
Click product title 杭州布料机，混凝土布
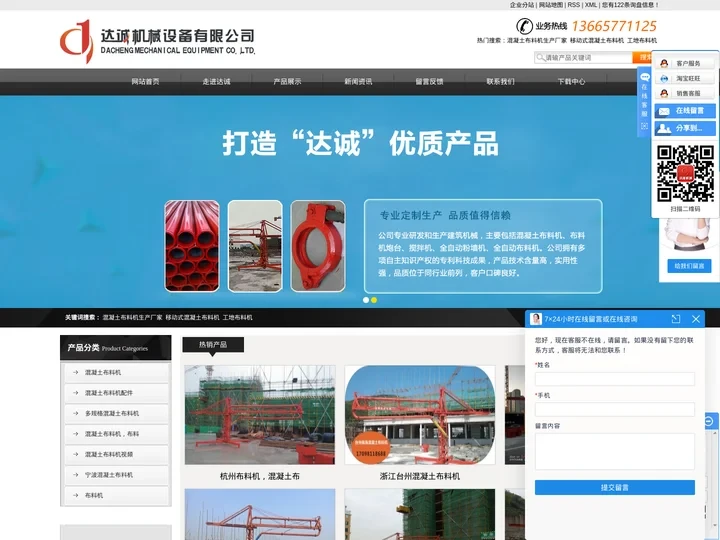[x=260, y=476]
